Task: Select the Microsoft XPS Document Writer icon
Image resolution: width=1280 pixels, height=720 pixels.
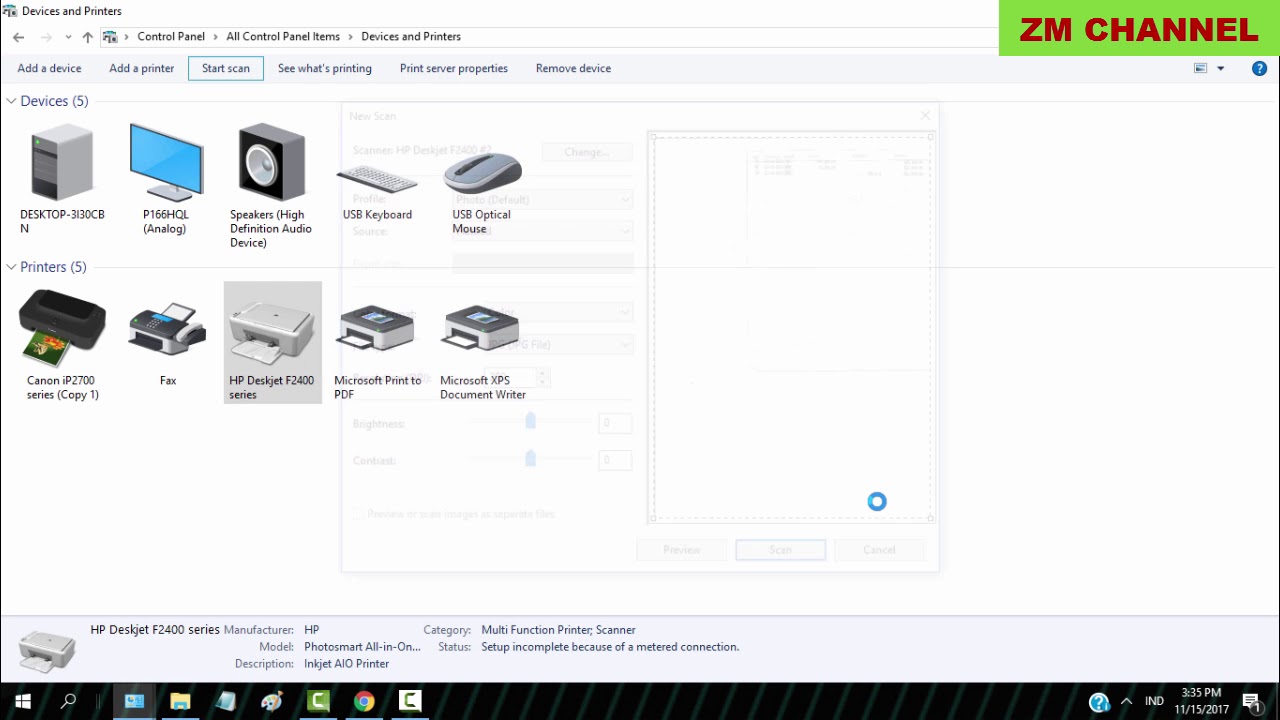Action: click(482, 328)
